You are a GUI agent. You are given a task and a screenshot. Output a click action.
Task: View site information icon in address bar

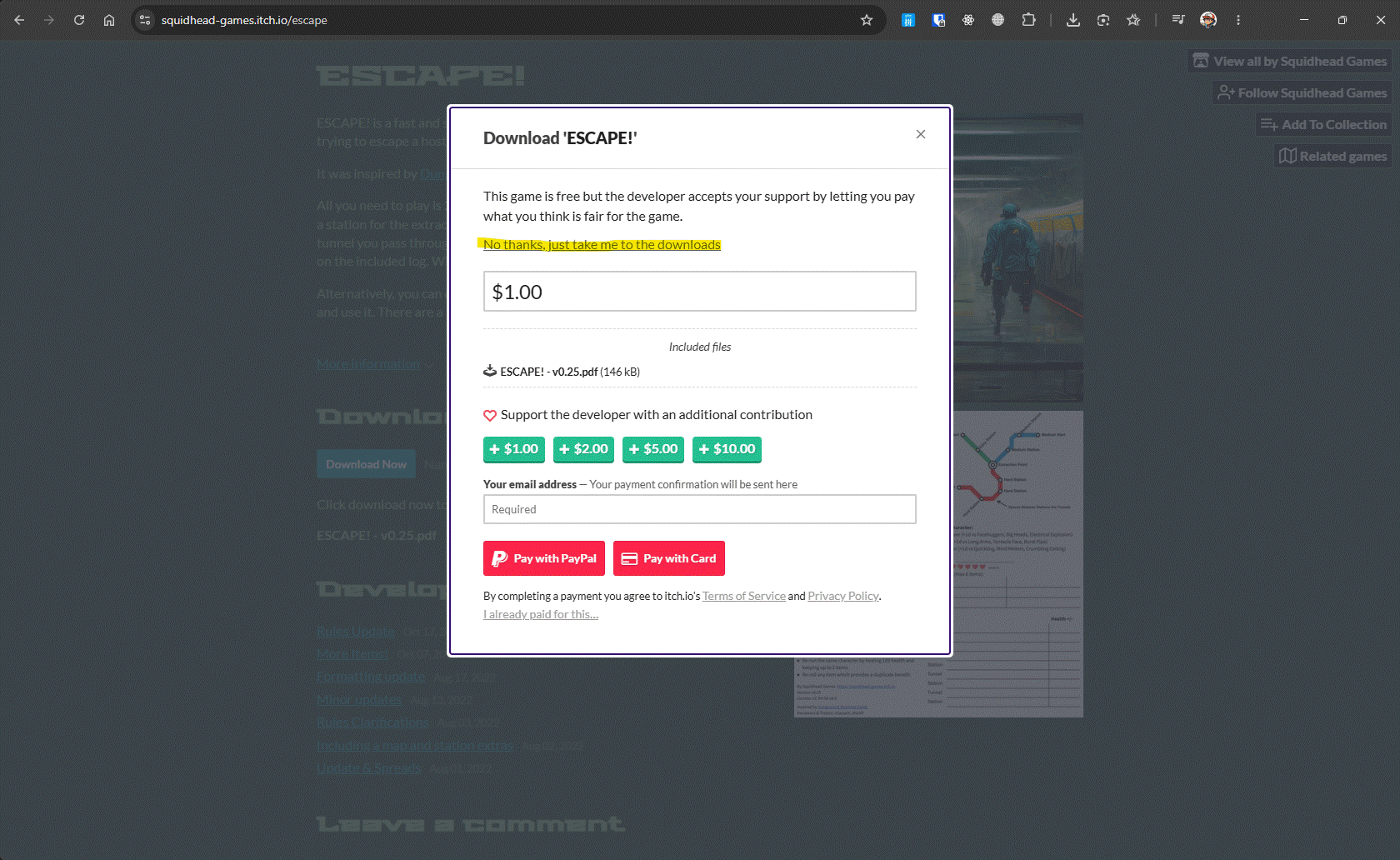(145, 20)
